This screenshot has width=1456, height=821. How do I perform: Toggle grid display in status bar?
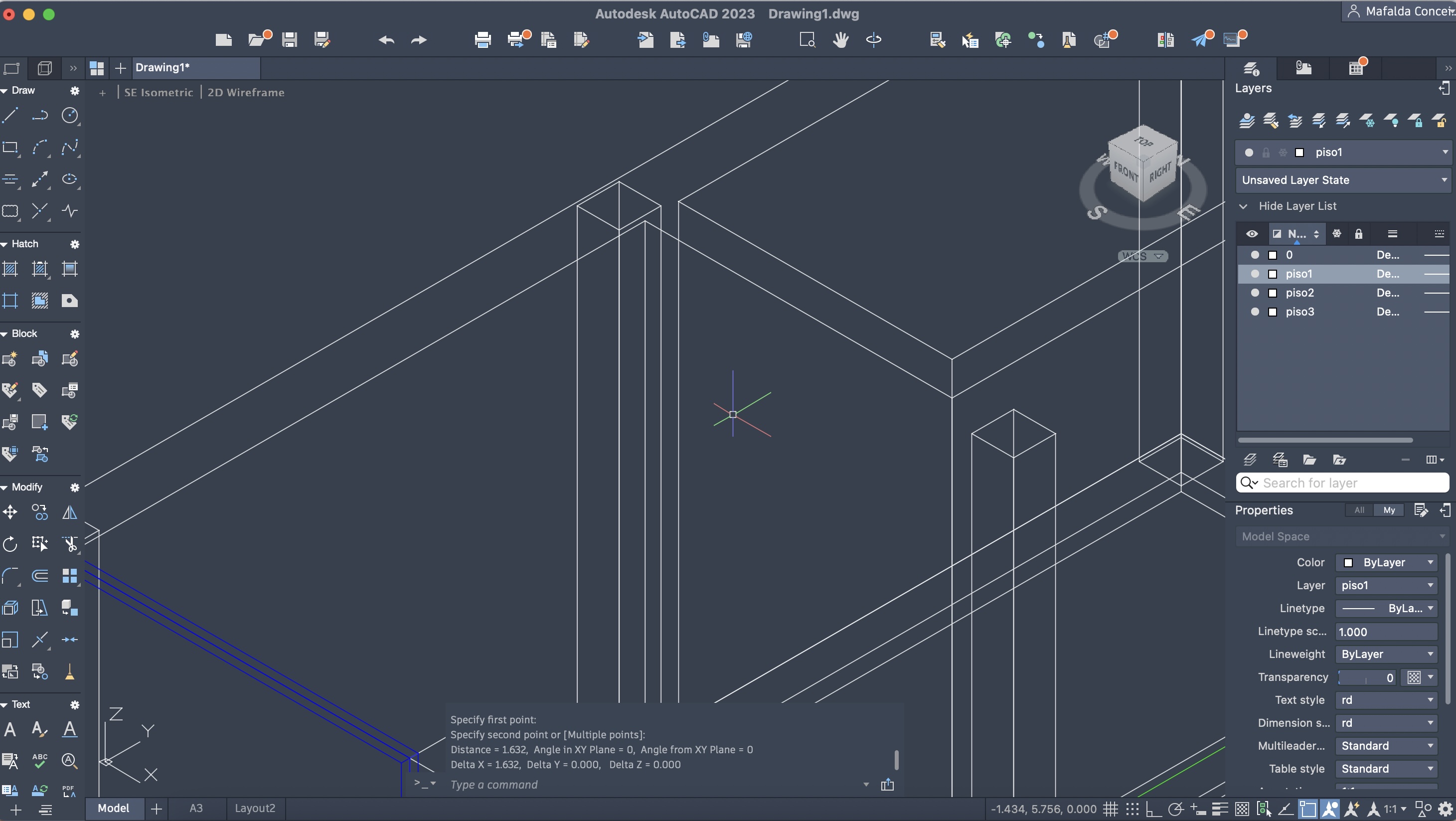click(1110, 809)
